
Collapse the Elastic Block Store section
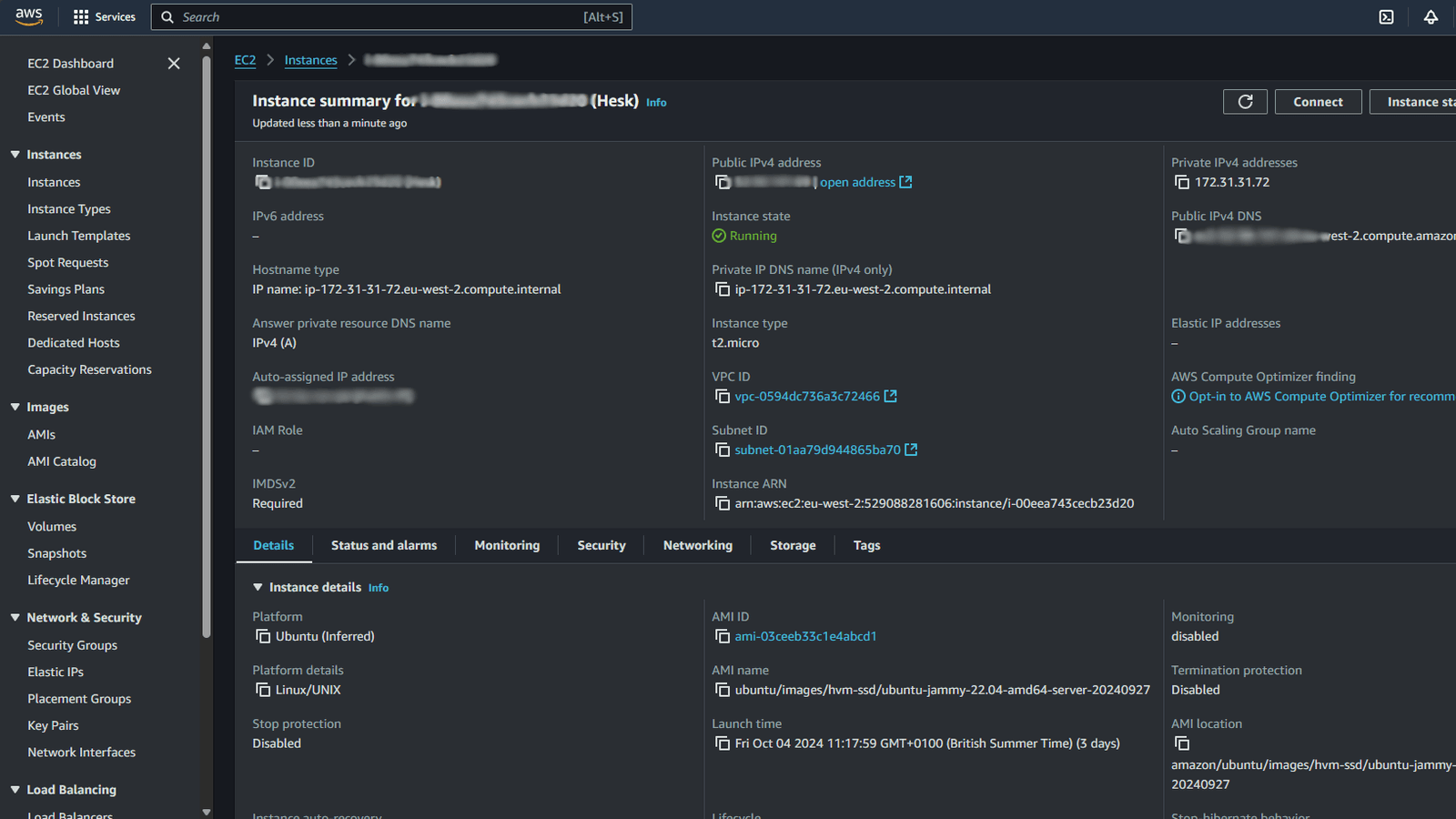[x=15, y=499]
